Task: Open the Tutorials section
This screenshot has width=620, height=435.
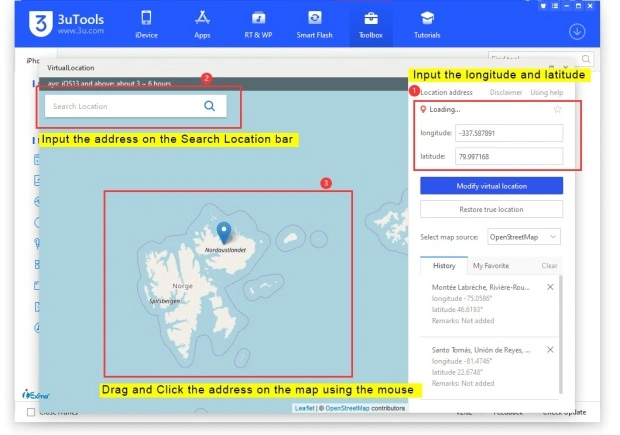Action: coord(427,25)
